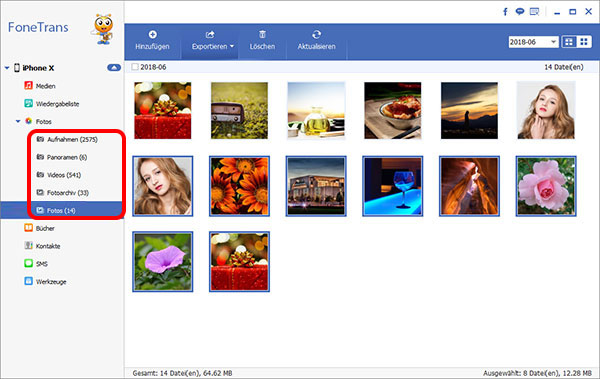
Task: Collapse the Fotos tree node arrow
Action: (18, 121)
